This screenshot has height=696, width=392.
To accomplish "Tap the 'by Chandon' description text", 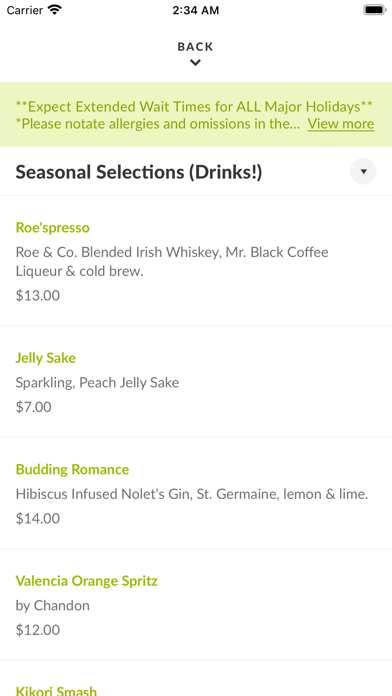I will pyautogui.click(x=52, y=606).
